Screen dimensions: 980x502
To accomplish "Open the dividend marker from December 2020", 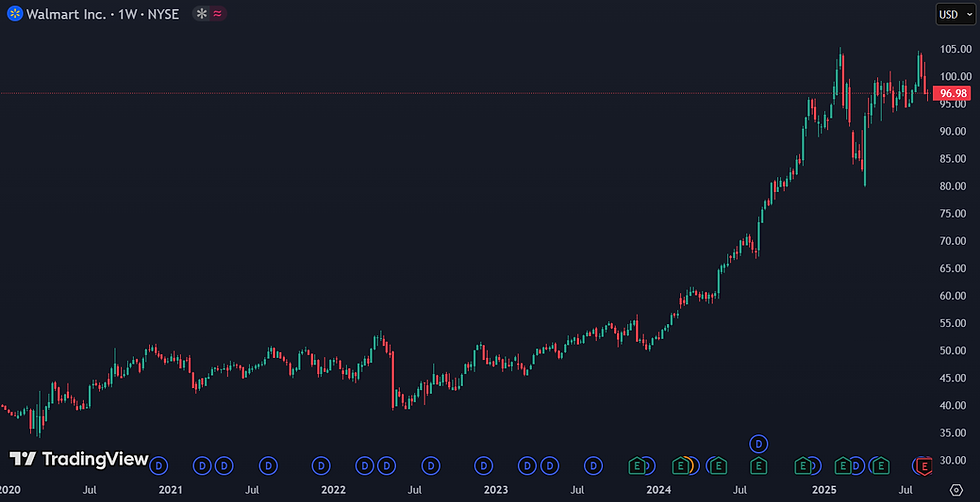I will tap(159, 465).
